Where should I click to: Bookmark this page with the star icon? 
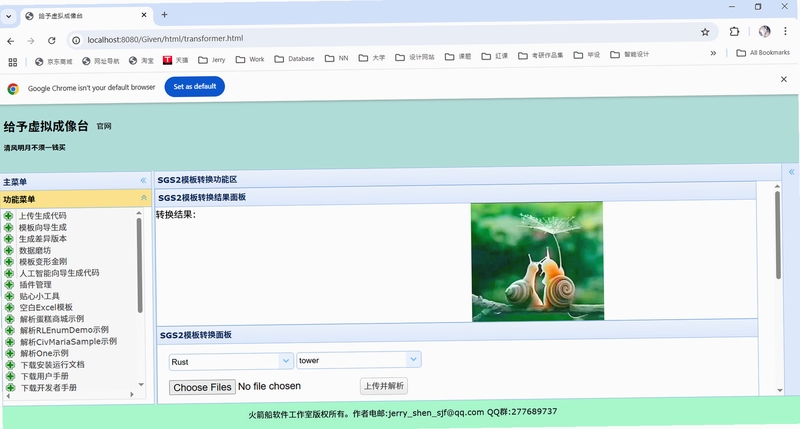pyautogui.click(x=705, y=32)
